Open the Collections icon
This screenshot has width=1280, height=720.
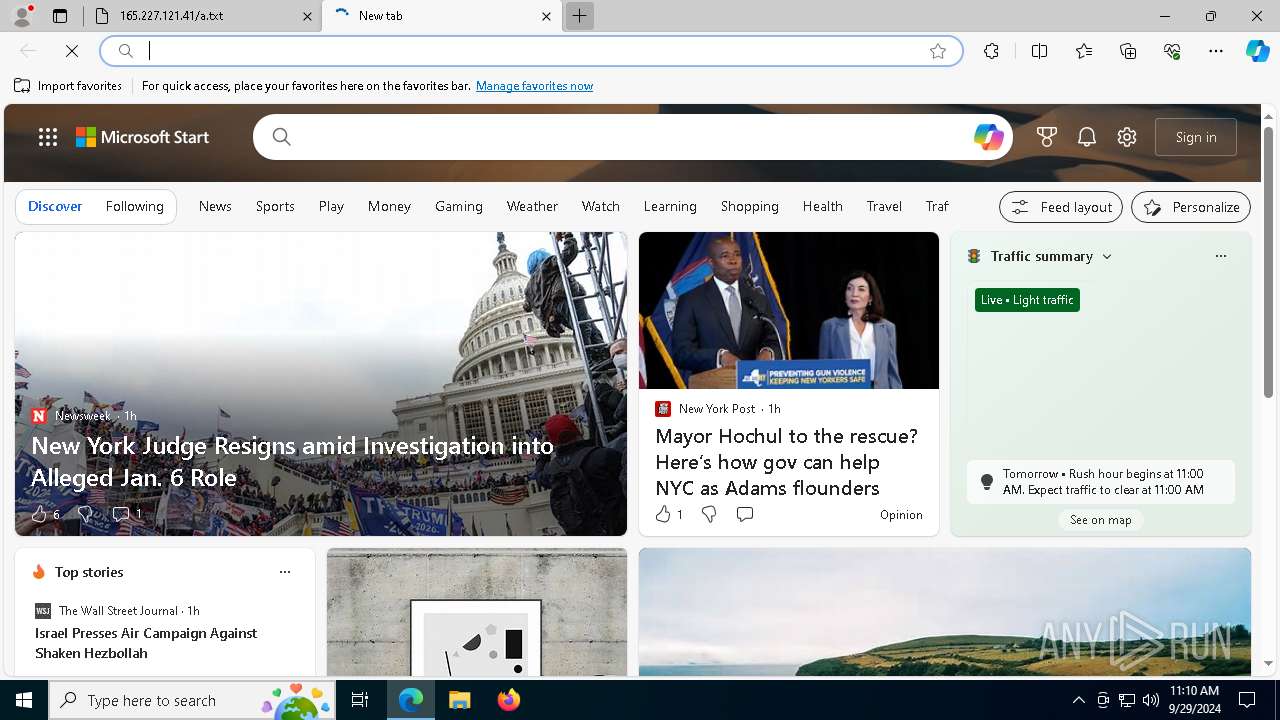1128,51
